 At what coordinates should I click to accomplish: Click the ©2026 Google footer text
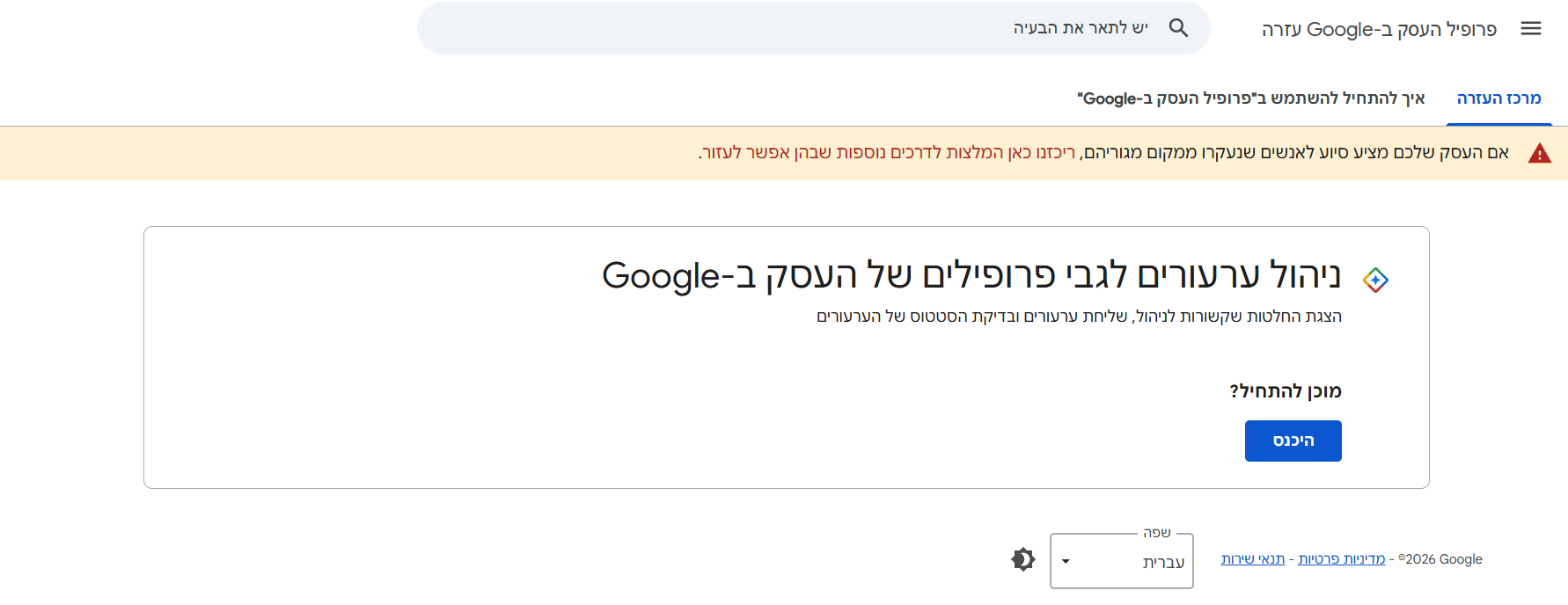[1440, 558]
